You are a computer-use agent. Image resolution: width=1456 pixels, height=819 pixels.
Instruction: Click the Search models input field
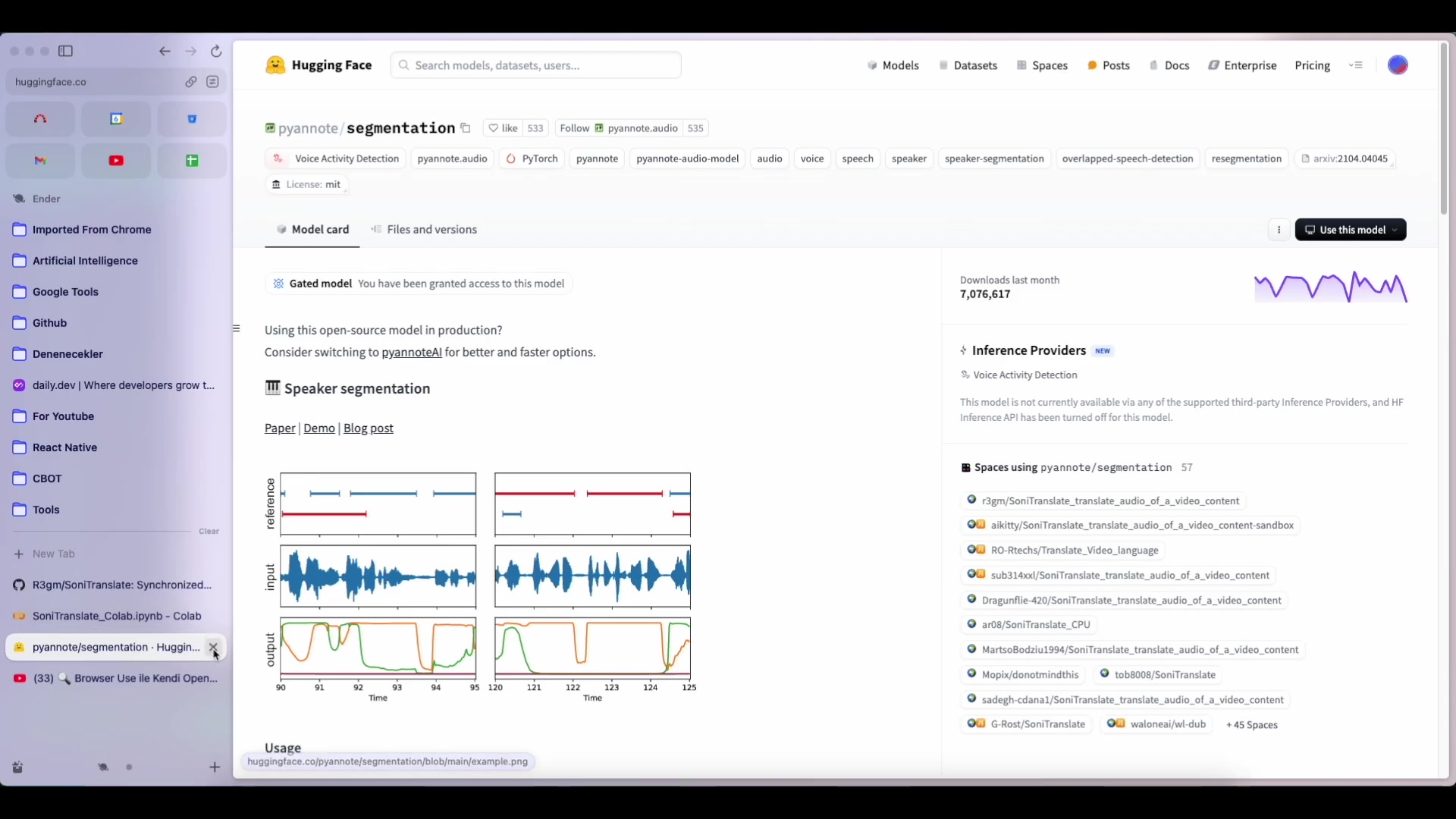click(x=536, y=65)
